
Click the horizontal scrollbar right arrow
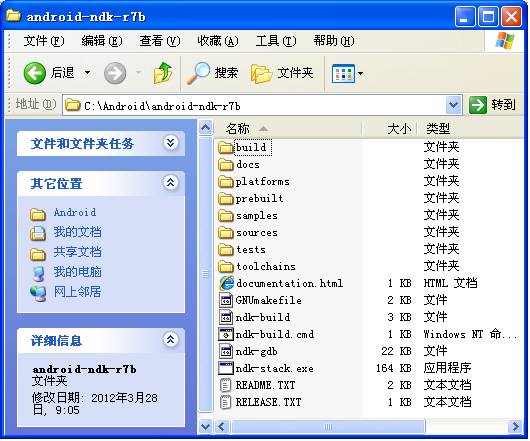pyautogui.click(x=515, y=426)
